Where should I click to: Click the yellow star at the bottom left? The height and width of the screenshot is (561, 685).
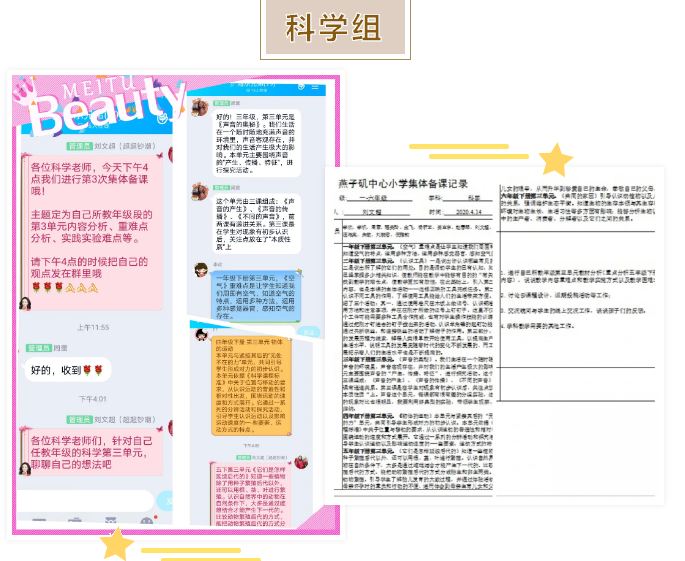point(117,543)
